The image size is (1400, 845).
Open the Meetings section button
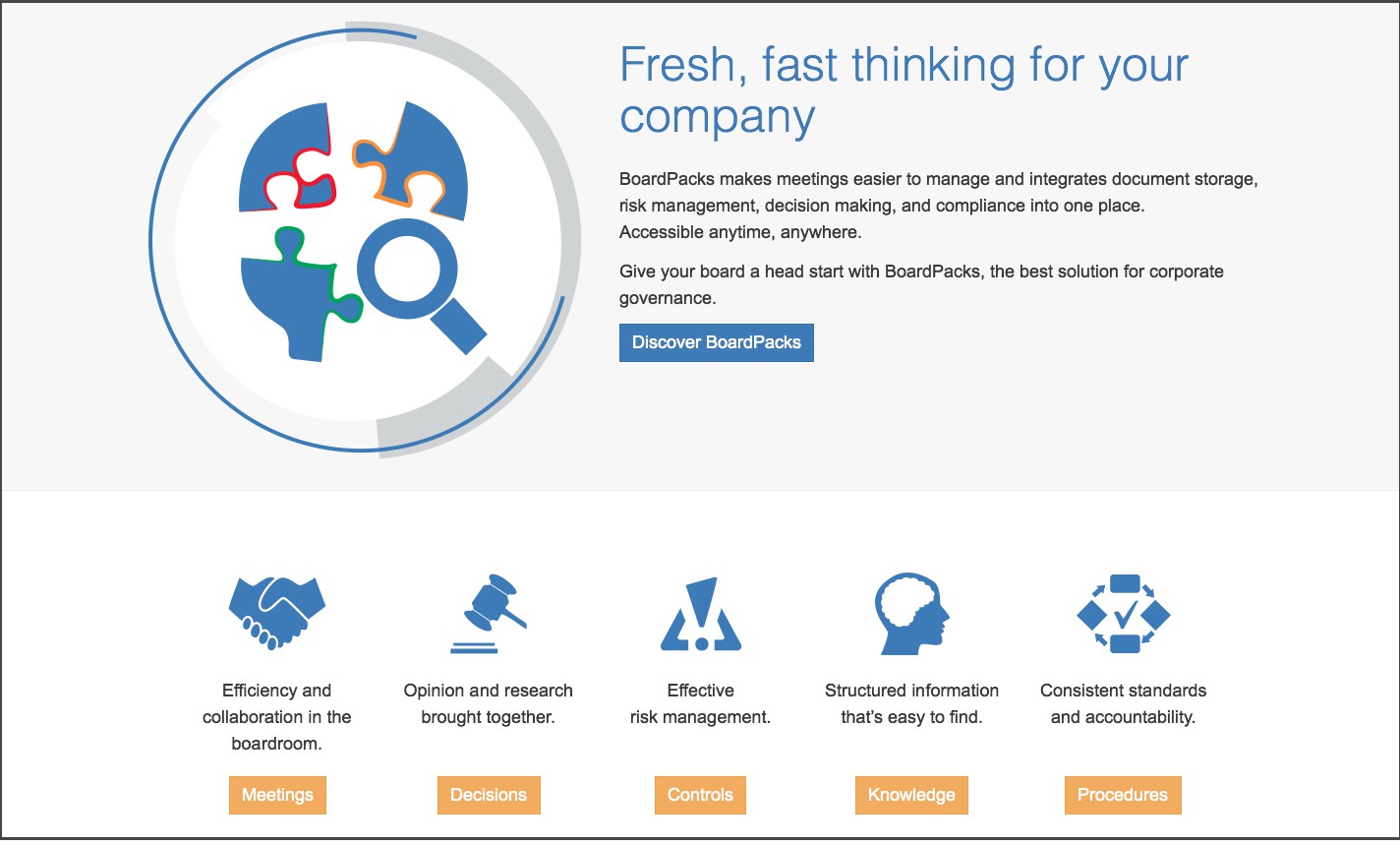(277, 795)
